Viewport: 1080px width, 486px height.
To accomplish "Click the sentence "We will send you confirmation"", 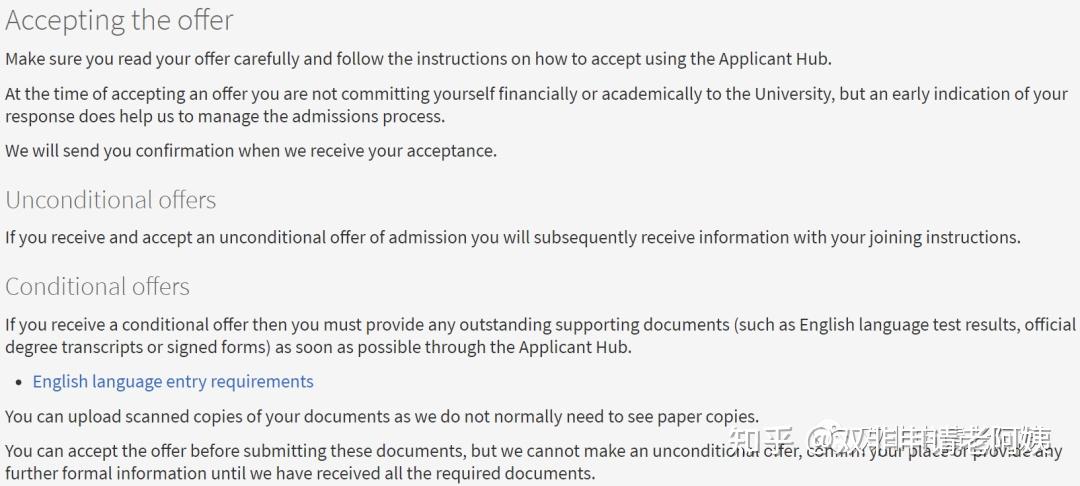I will [x=251, y=151].
